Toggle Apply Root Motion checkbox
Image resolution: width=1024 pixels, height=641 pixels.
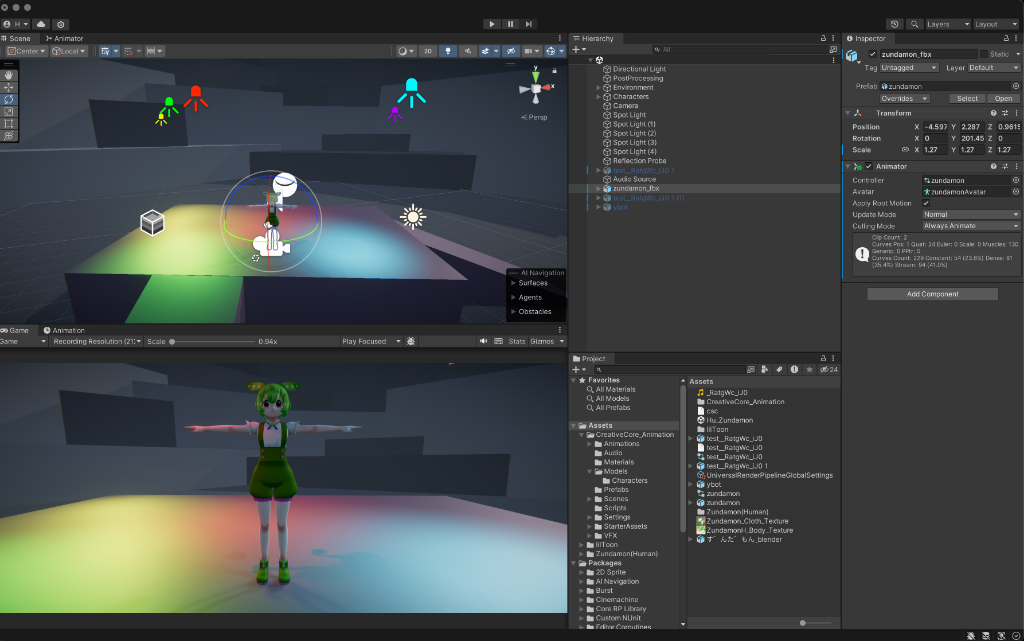[x=926, y=203]
